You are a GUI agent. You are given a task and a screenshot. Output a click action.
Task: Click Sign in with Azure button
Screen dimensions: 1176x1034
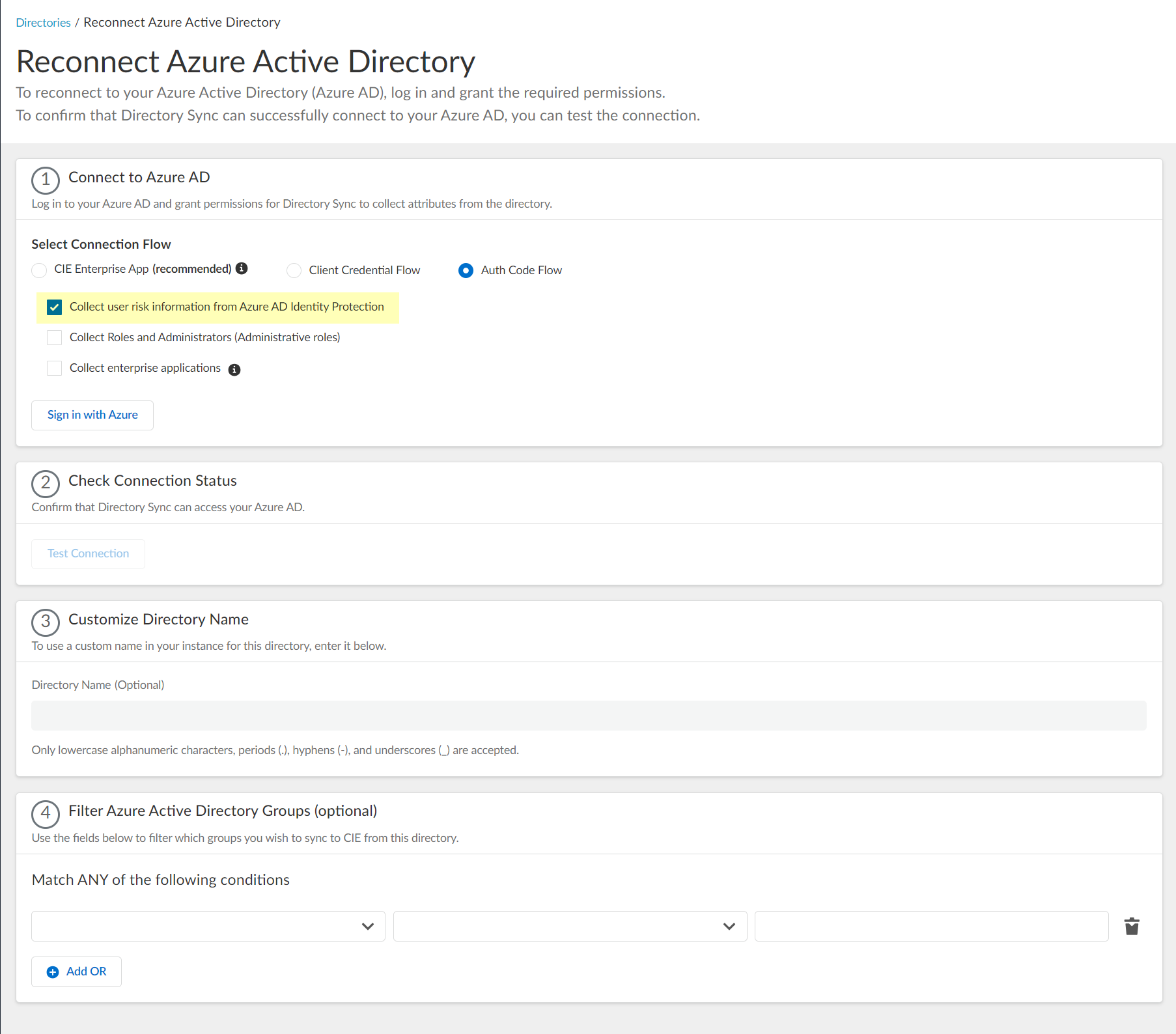pos(92,415)
